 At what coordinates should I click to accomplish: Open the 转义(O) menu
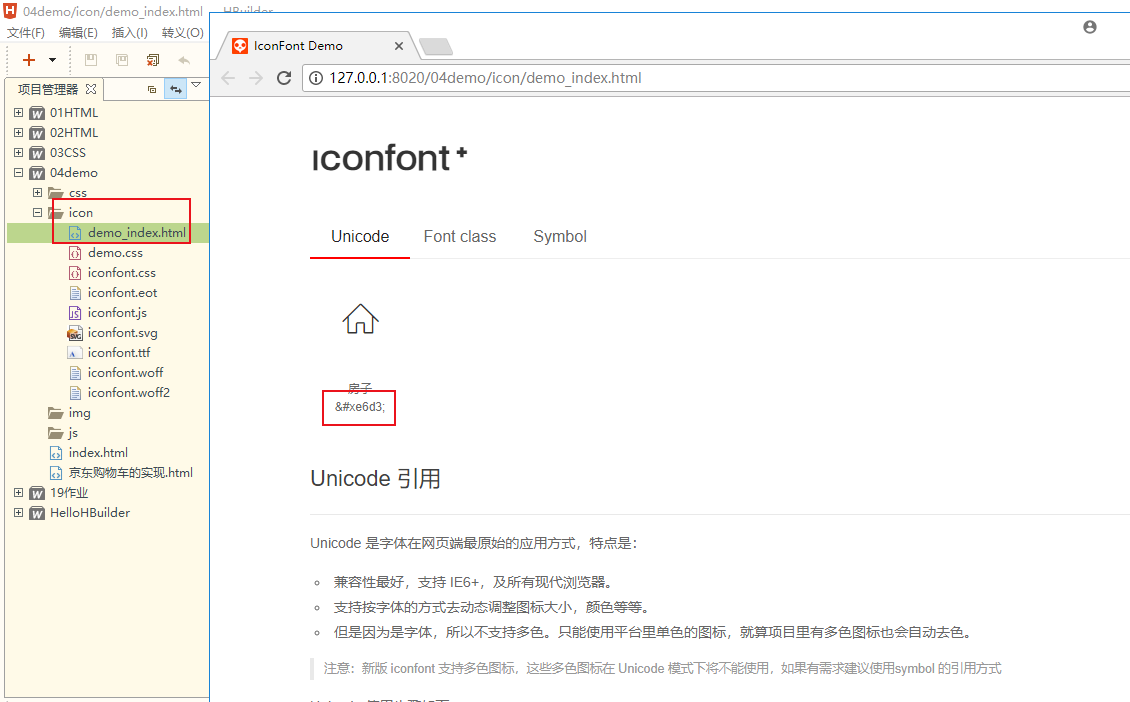pyautogui.click(x=182, y=32)
